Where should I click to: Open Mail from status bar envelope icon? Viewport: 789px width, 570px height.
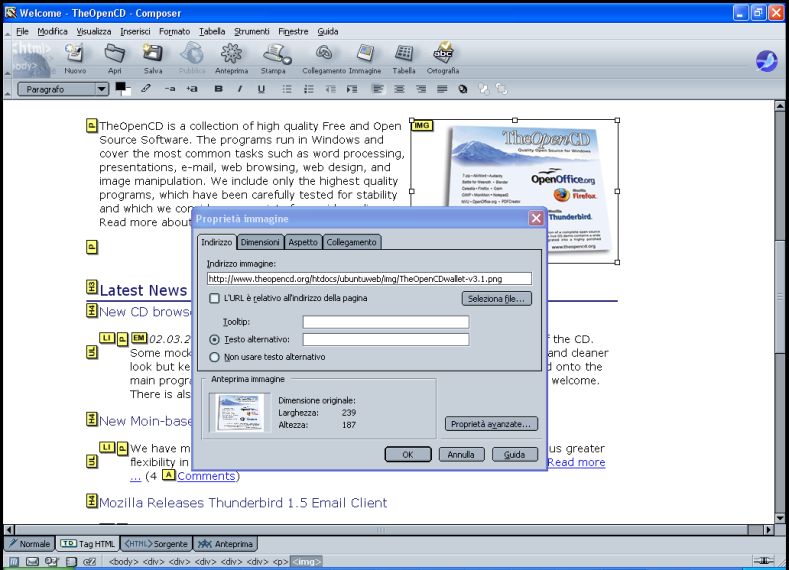click(x=32, y=561)
